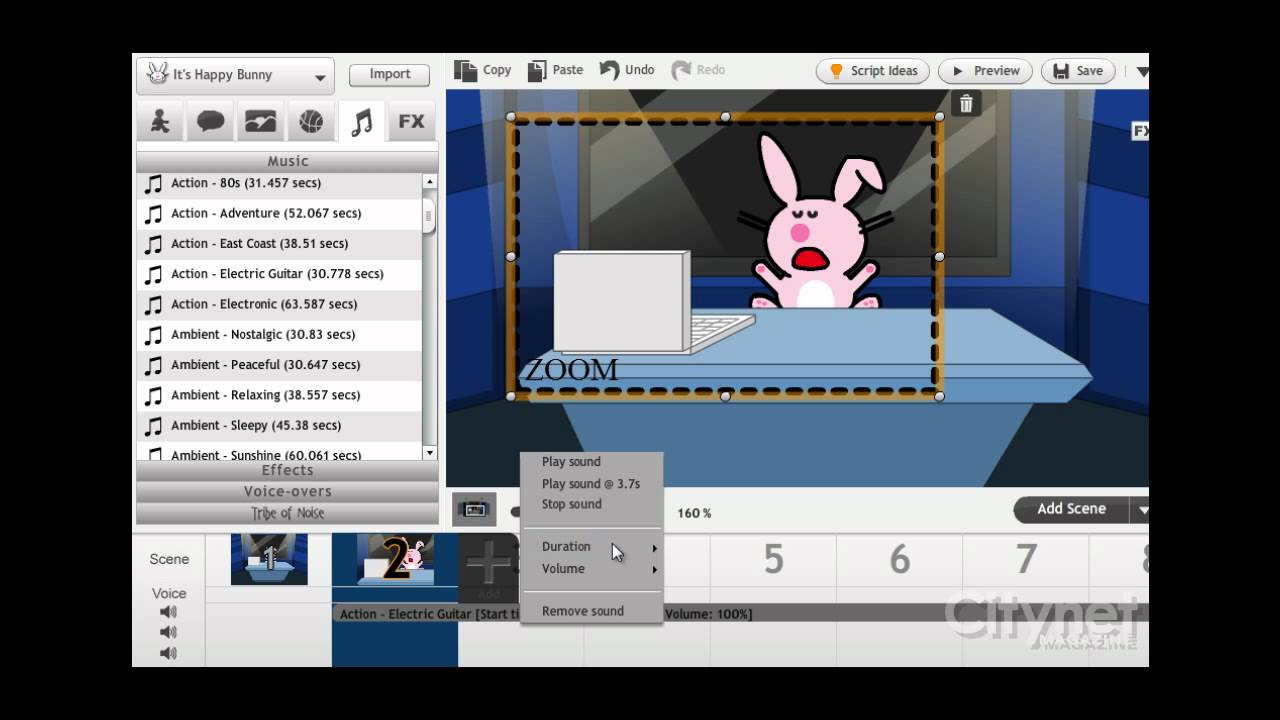1280x720 pixels.
Task: Open the Add Scene dropdown arrow
Action: pos(1141,510)
